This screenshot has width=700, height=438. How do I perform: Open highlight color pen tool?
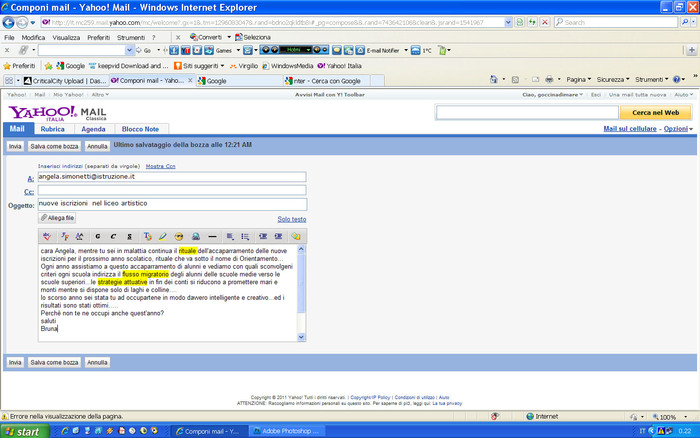(162, 236)
